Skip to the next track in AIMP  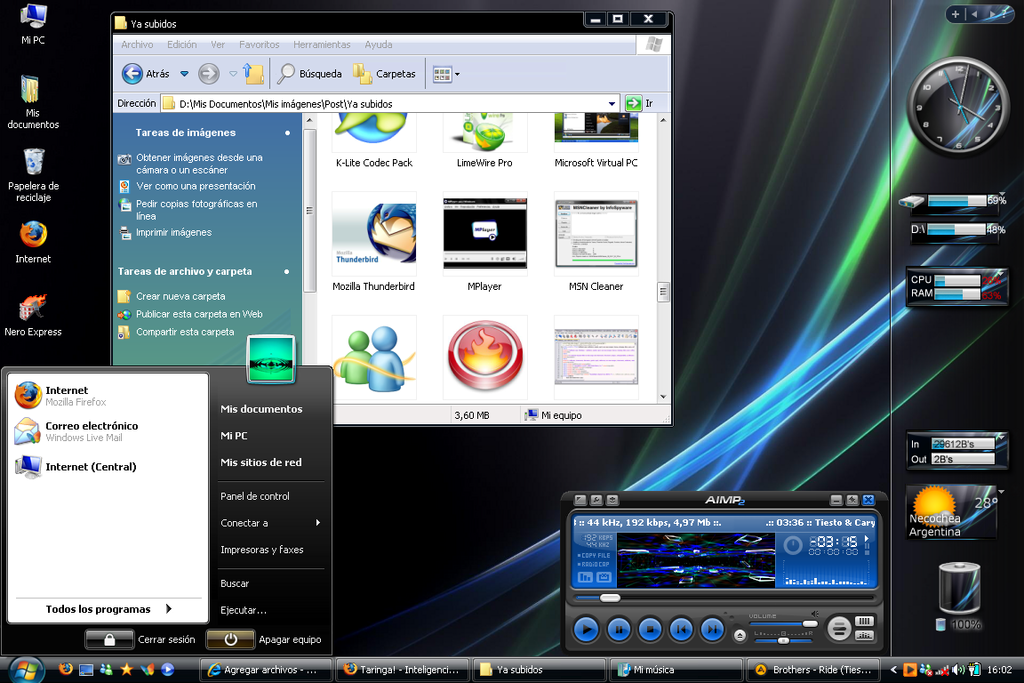click(712, 629)
